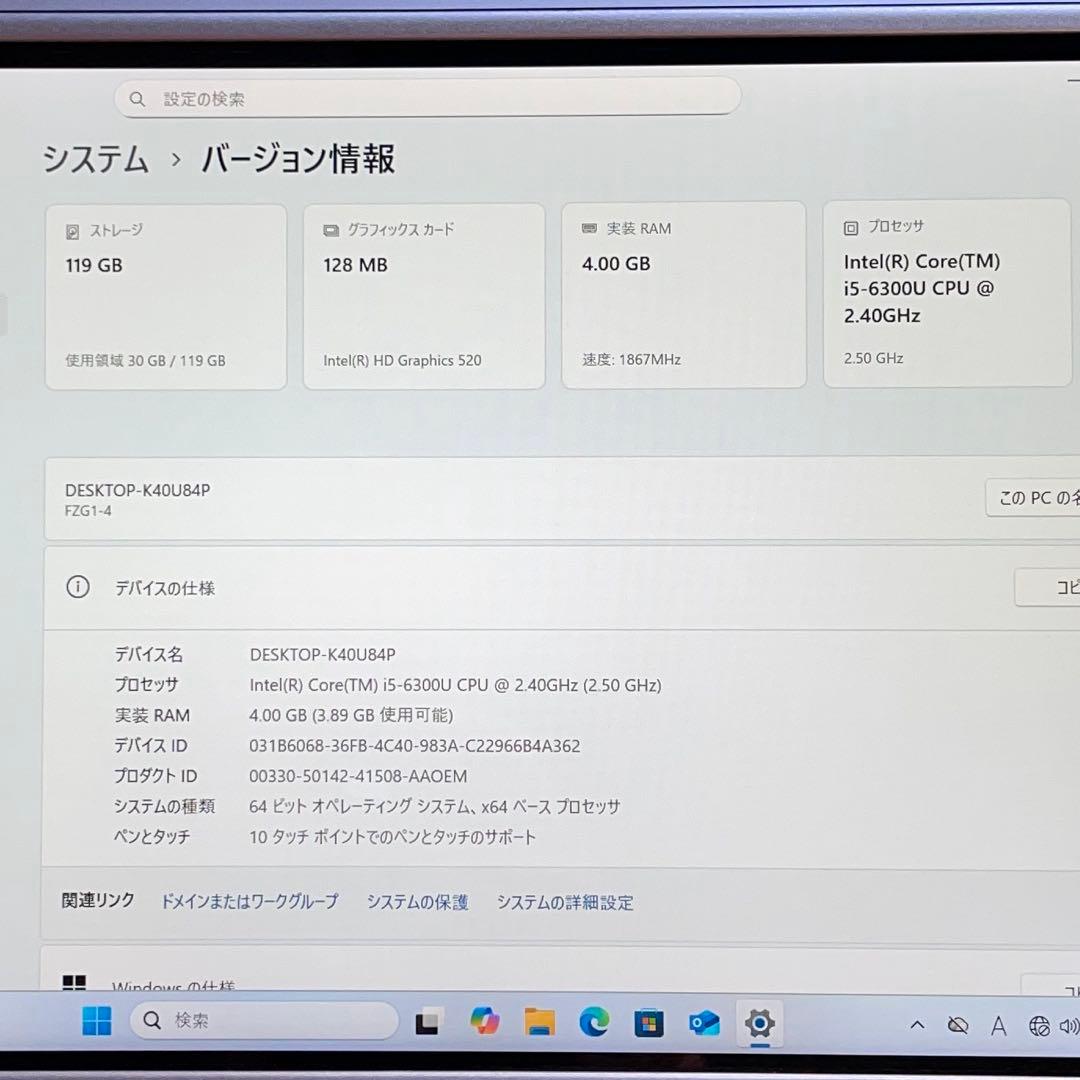This screenshot has width=1080, height=1080.
Task: Open Outlook from the taskbar
Action: pos(704,1023)
